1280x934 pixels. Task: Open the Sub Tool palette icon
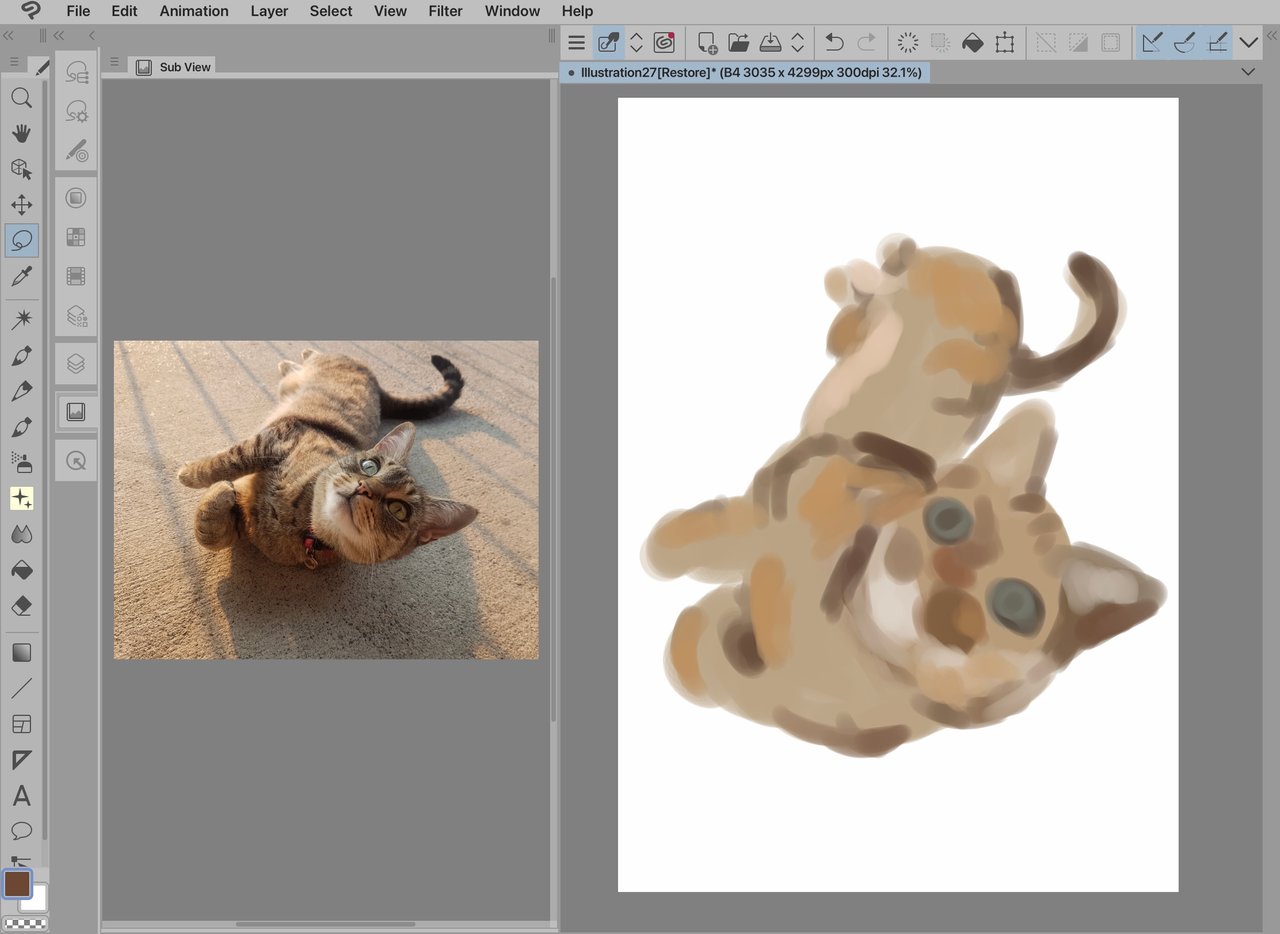click(76, 73)
